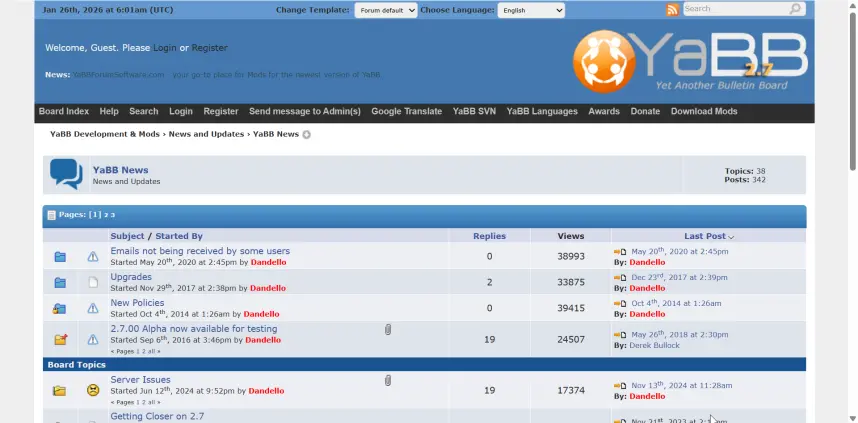Click warning triangle icon in Emails row

click(93, 256)
